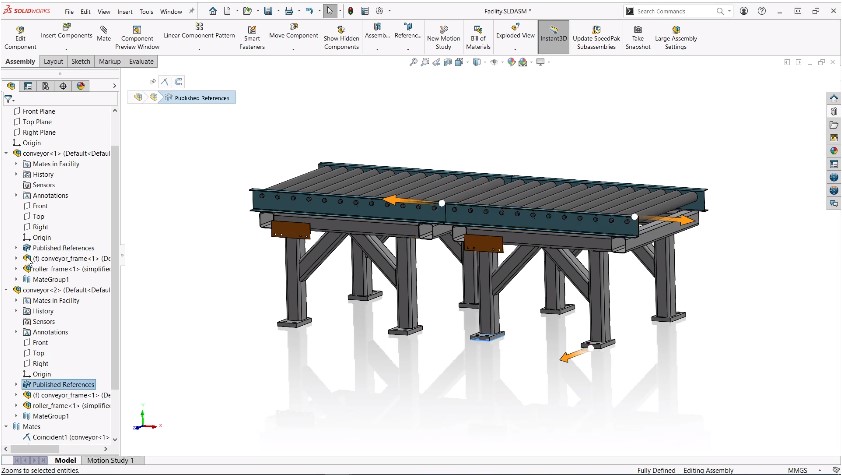This screenshot has height=475, width=842.
Task: Open the Insert menu
Action: (125, 11)
